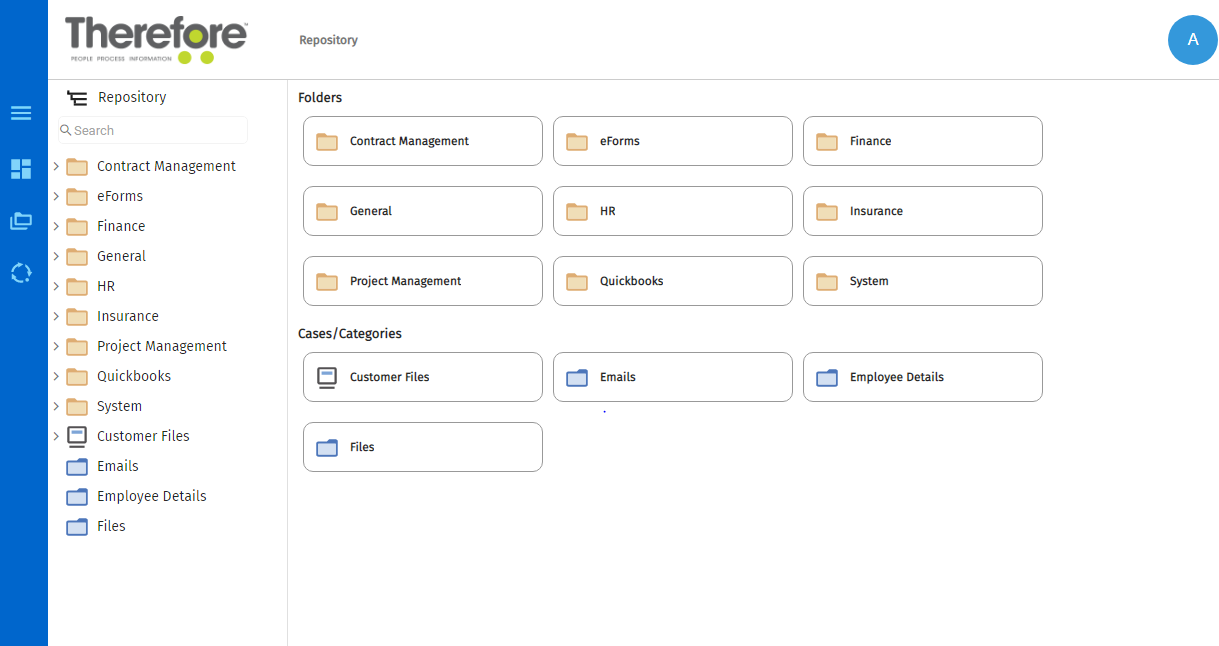Open the Insurance folder tile

922,211
